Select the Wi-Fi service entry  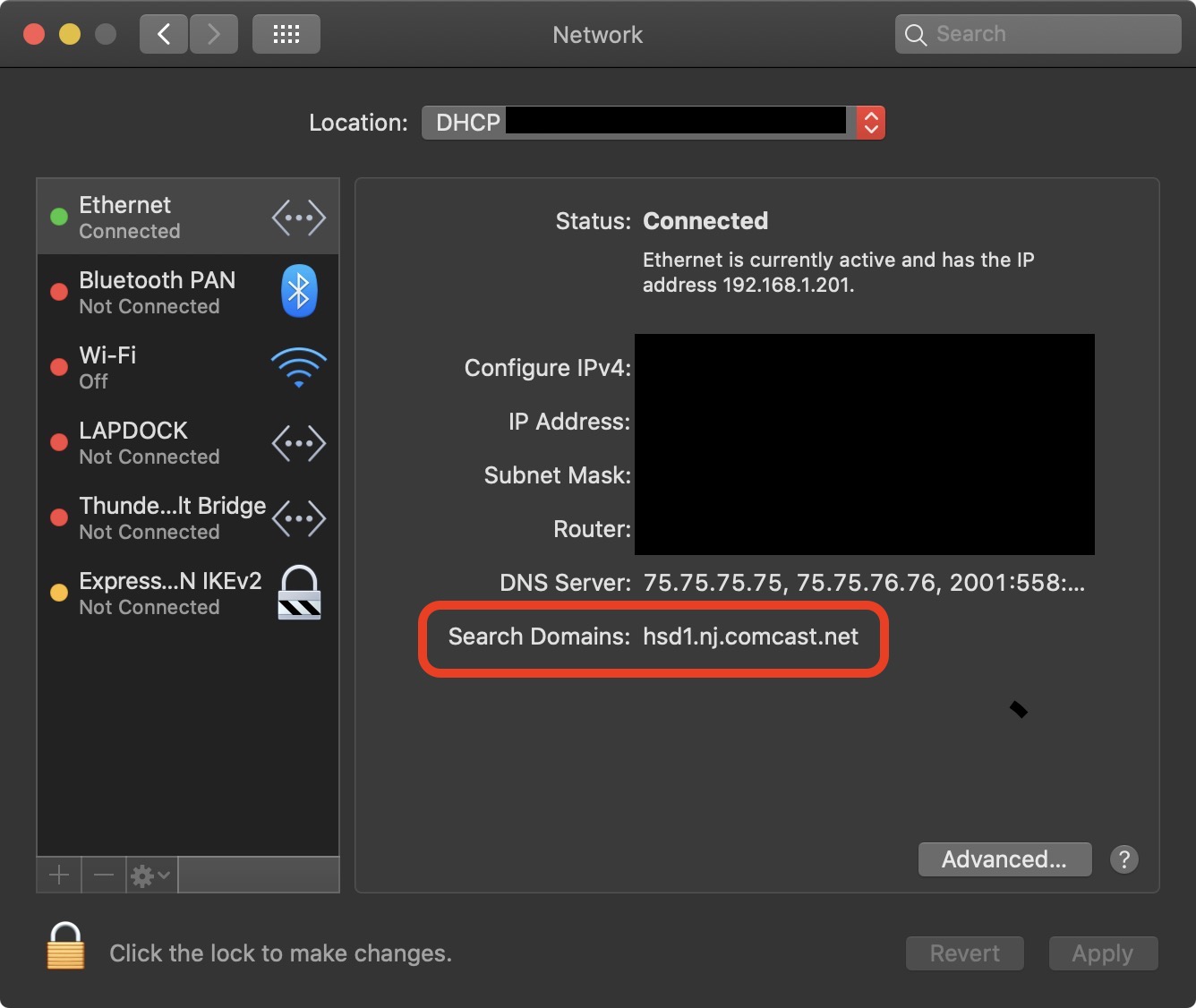coord(161,367)
